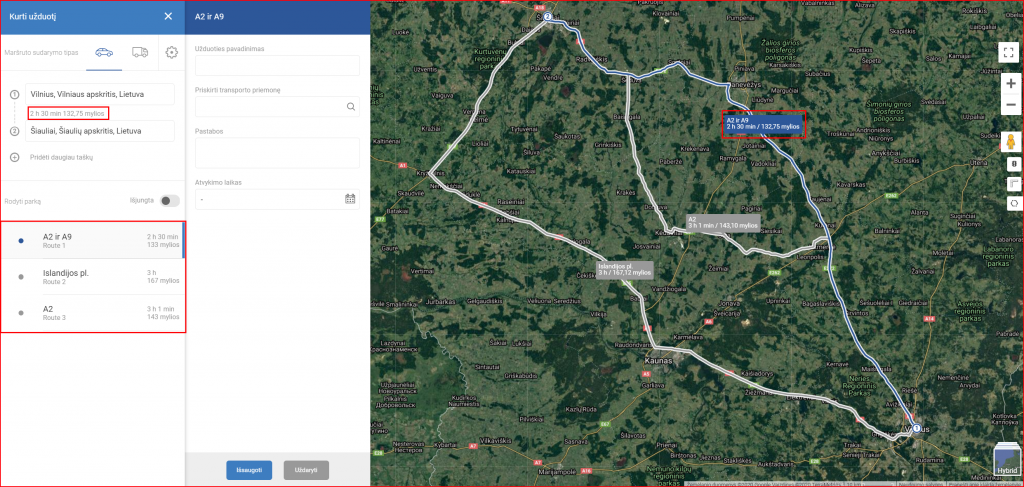This screenshot has height=487, width=1024.
Task: Click the Islandijos pl. route map label
Action: coord(625,270)
